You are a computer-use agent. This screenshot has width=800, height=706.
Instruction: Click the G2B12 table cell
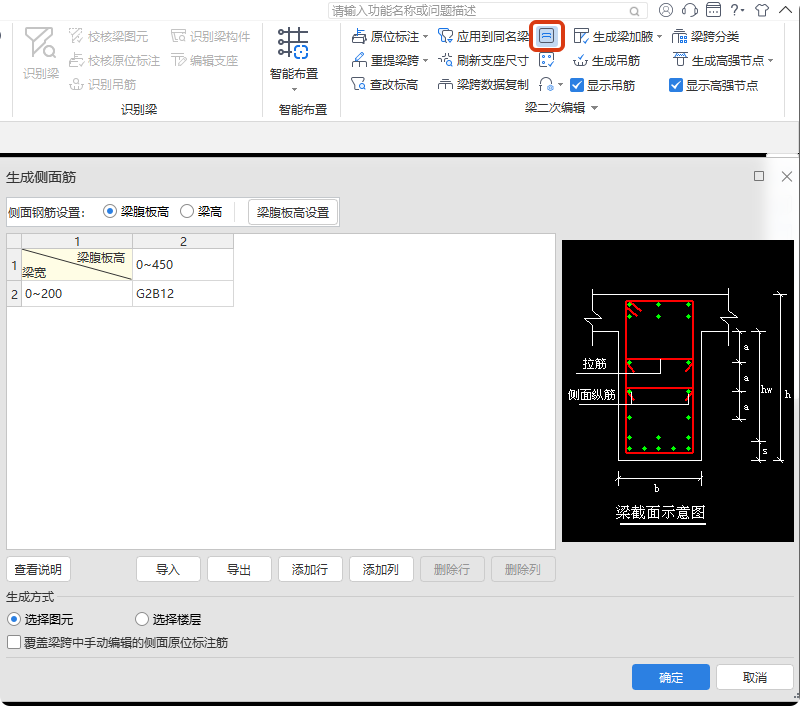[x=183, y=294]
